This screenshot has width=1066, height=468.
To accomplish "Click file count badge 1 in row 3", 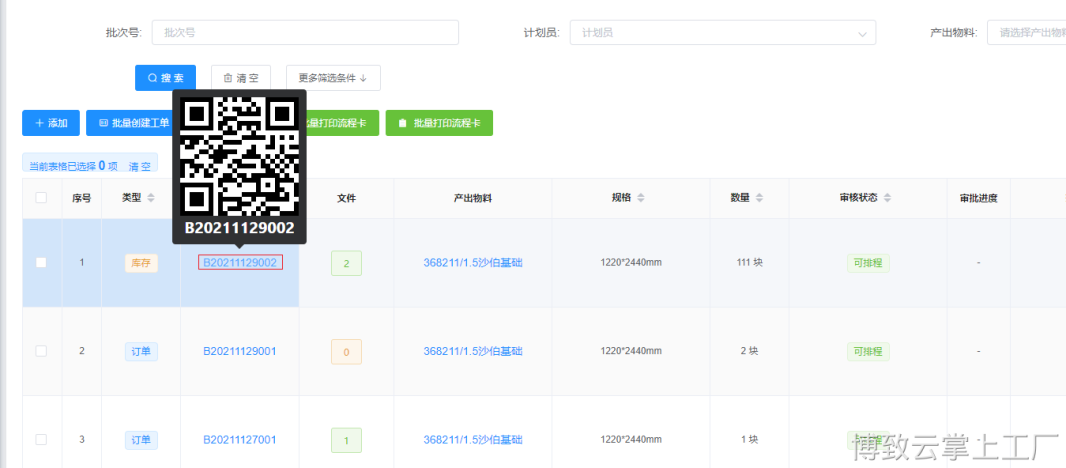I will 347,440.
